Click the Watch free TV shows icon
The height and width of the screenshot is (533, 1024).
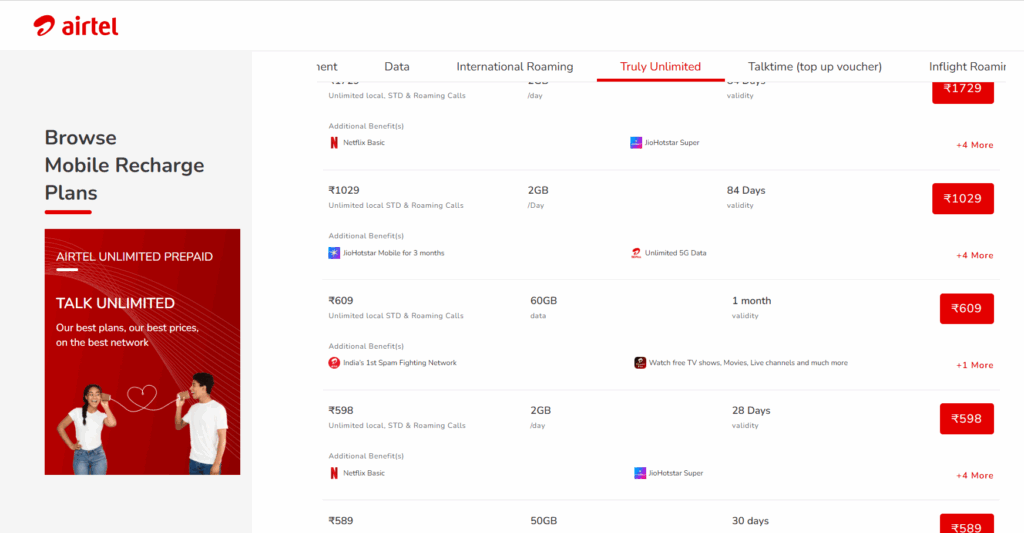pos(640,363)
